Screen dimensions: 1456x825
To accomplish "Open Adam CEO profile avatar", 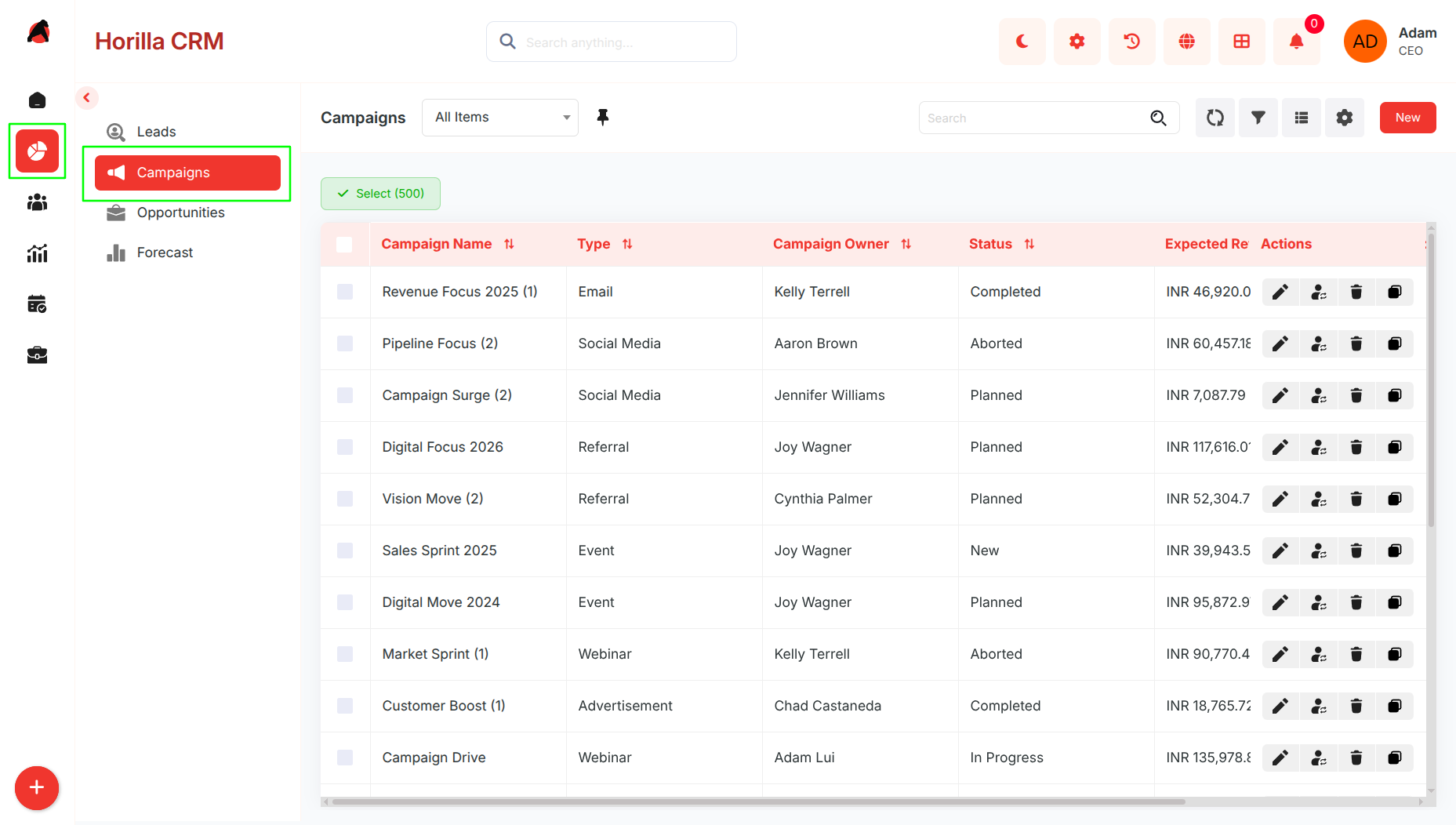I will (x=1364, y=42).
